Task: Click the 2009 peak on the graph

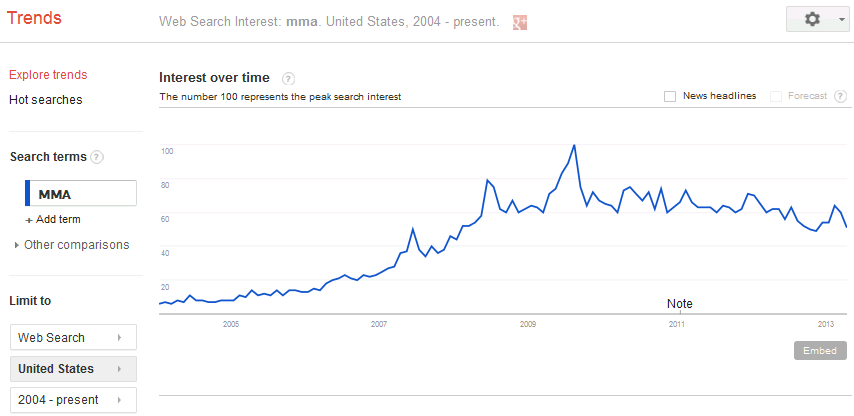Action: 574,146
